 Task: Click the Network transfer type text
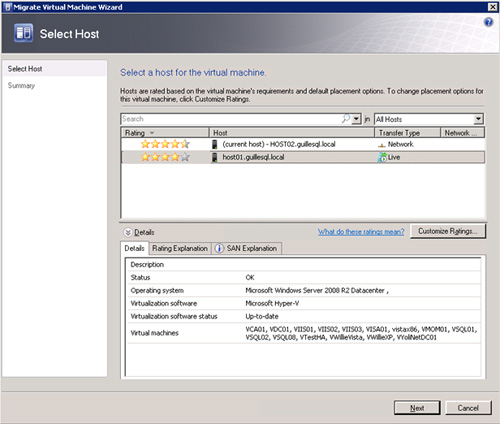point(400,144)
